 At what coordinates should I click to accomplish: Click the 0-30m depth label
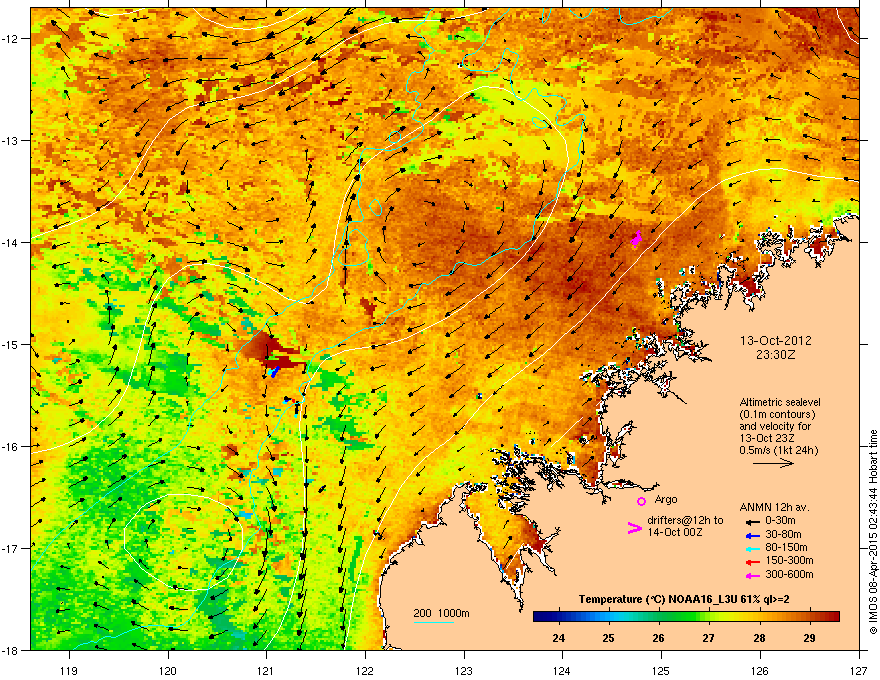pos(780,521)
